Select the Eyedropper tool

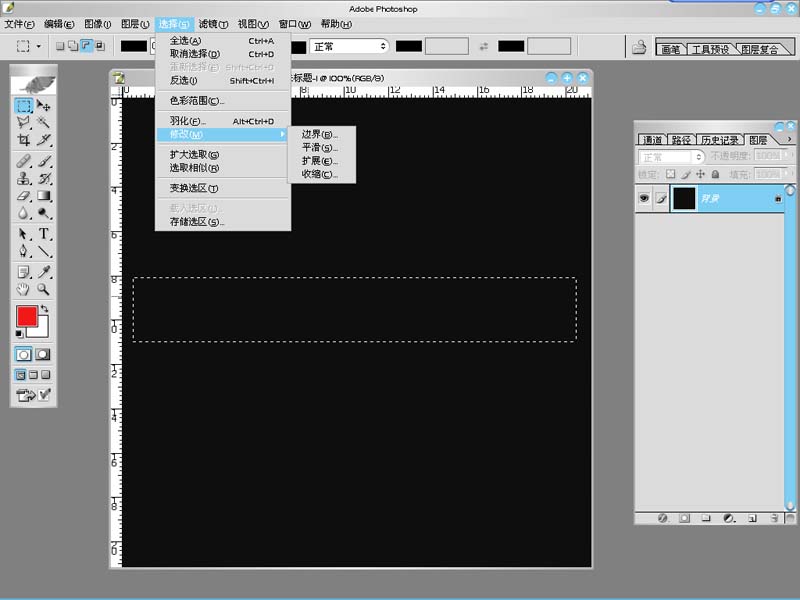44,272
